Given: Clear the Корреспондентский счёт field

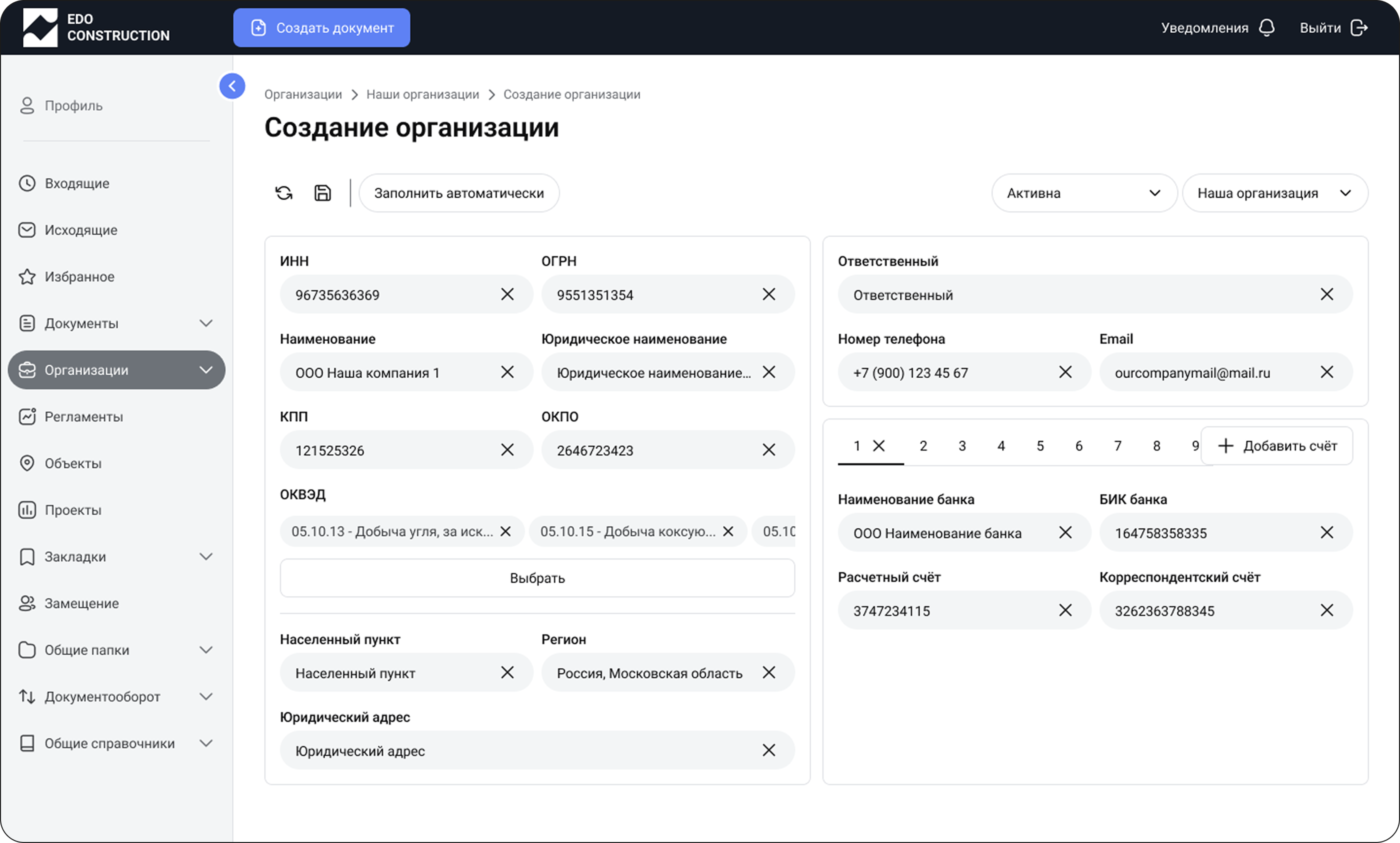Looking at the screenshot, I should [x=1327, y=610].
